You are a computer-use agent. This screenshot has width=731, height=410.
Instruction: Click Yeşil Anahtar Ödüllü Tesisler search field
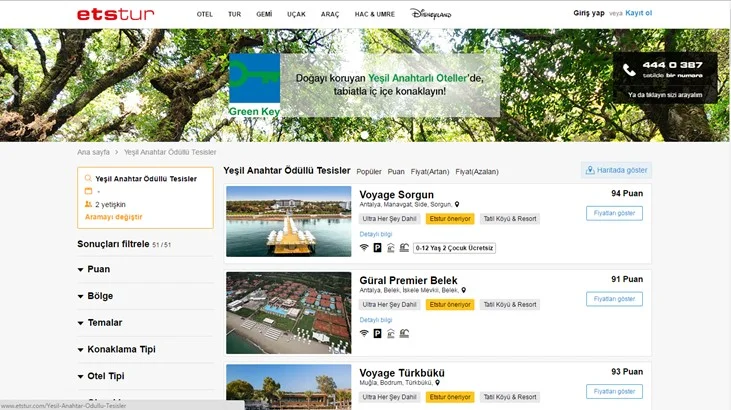146,179
